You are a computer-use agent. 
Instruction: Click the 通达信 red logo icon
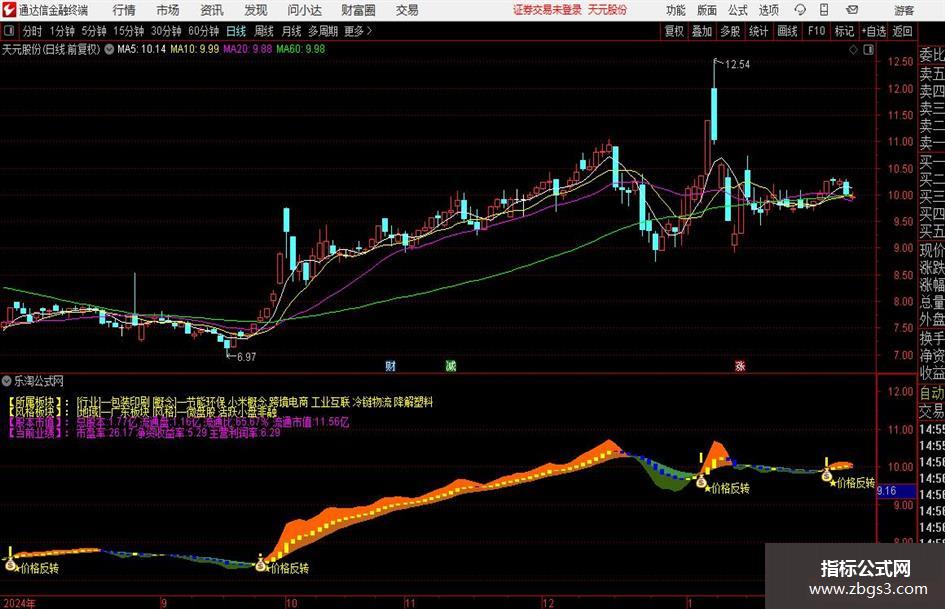coord(10,10)
